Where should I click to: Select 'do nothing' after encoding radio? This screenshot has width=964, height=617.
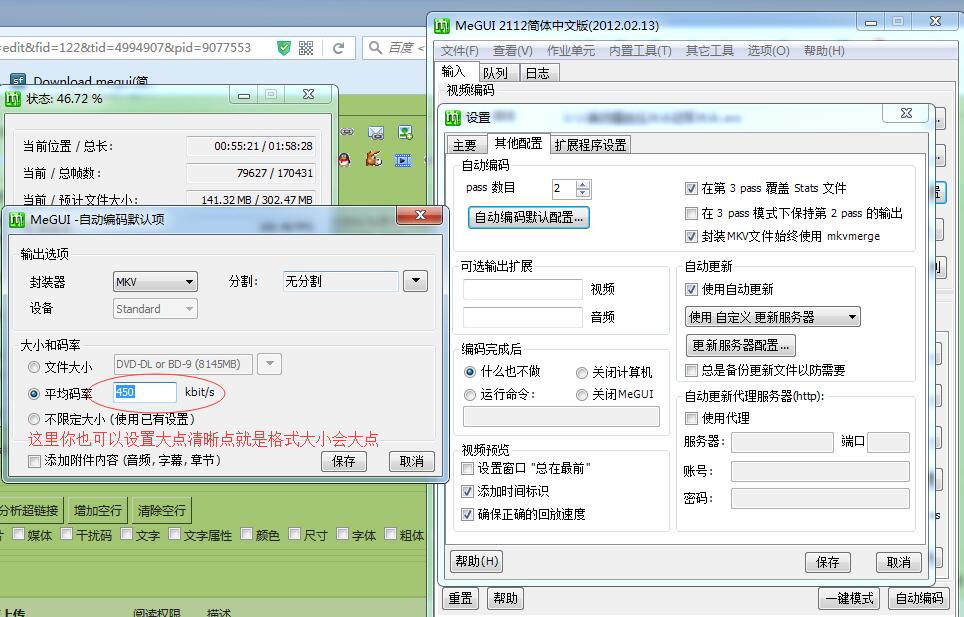click(470, 372)
